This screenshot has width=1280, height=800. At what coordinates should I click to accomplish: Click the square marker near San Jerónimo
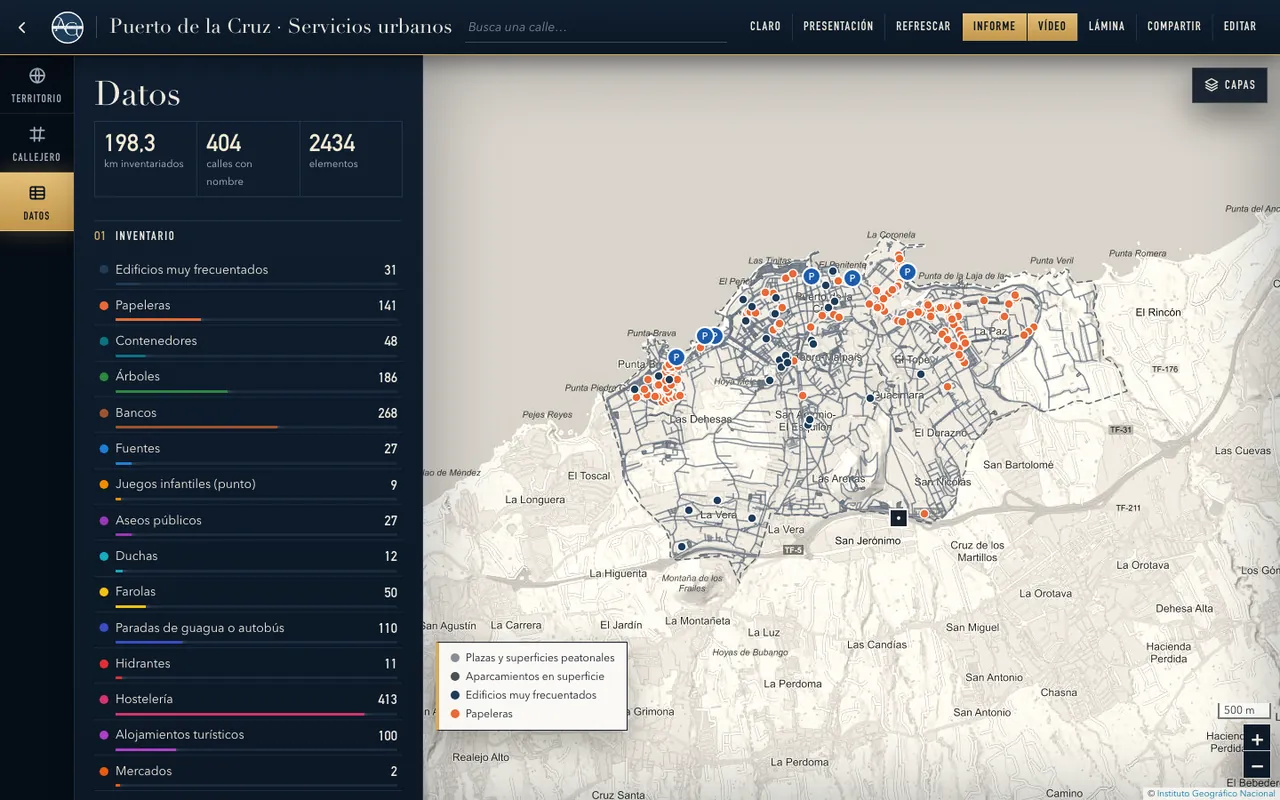(x=898, y=518)
